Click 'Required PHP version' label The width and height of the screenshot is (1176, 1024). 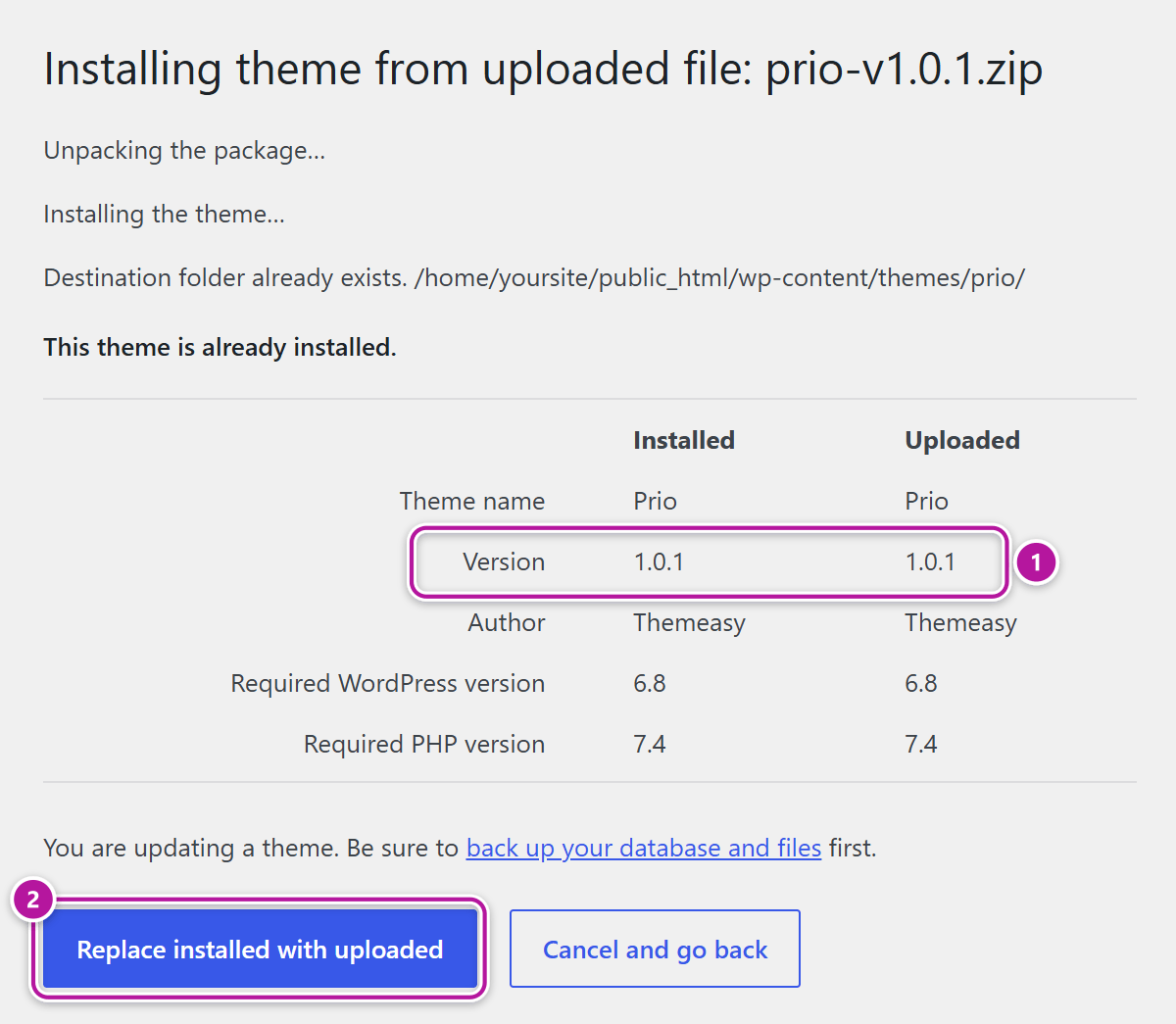[423, 744]
